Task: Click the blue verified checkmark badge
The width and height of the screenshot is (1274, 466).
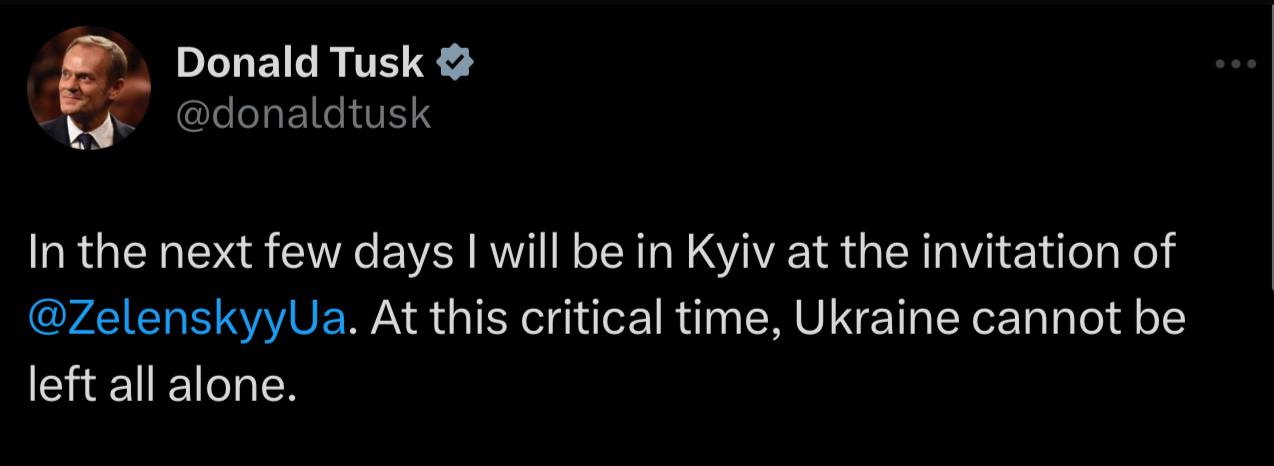Action: click(456, 64)
